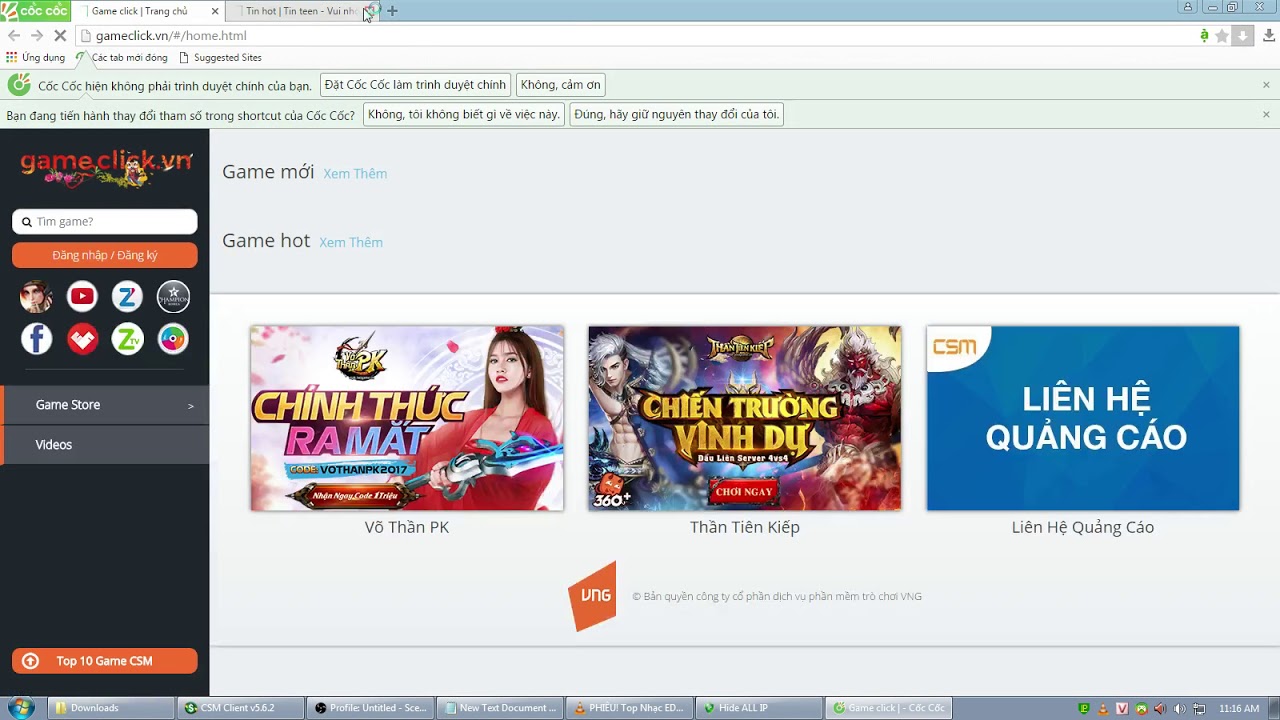Image resolution: width=1280 pixels, height=720 pixels.
Task: Click the Game mới heading
Action: pos(268,172)
